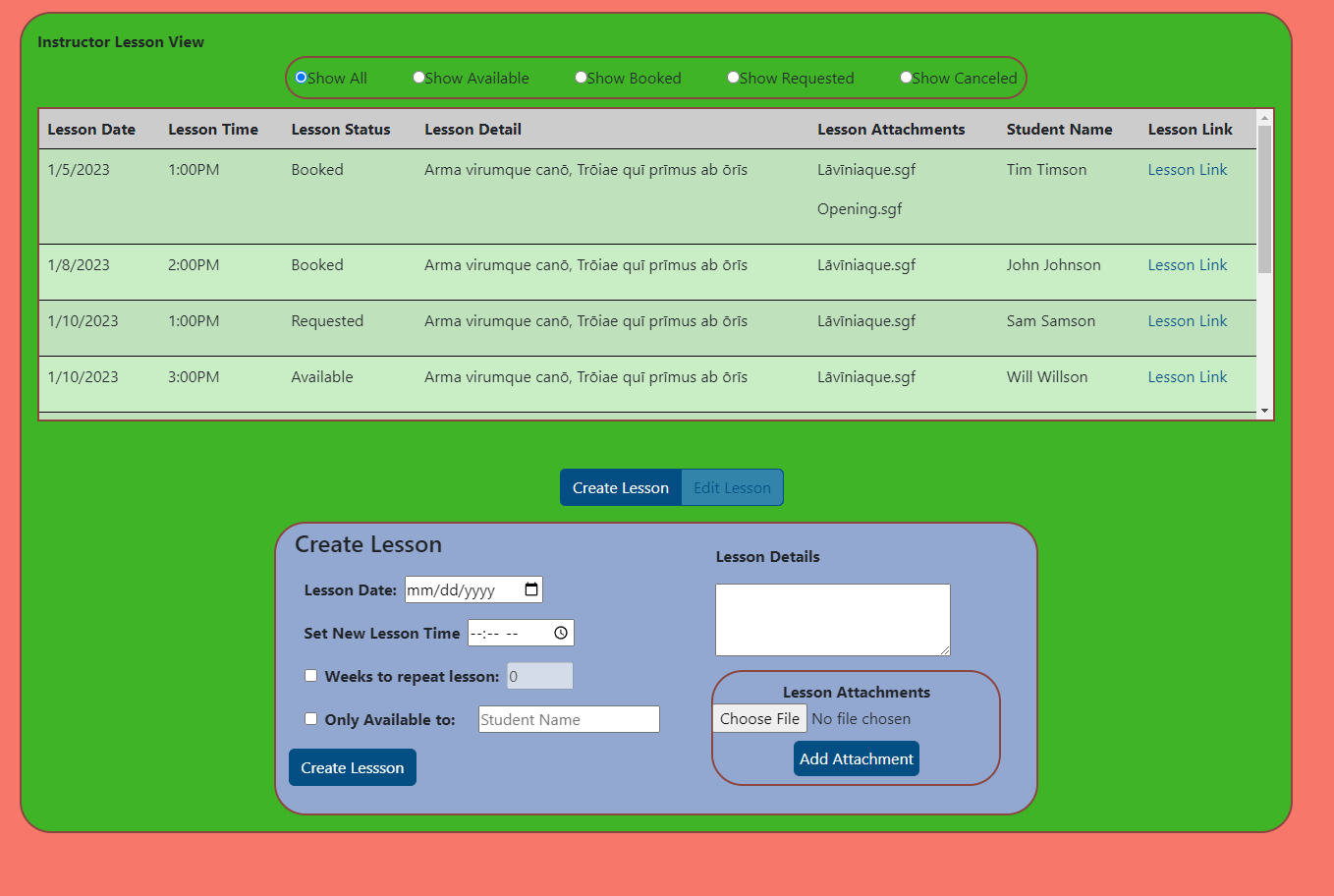The height and width of the screenshot is (896, 1334).
Task: Enable the Weeks to repeat lesson checkbox
Action: tap(311, 676)
